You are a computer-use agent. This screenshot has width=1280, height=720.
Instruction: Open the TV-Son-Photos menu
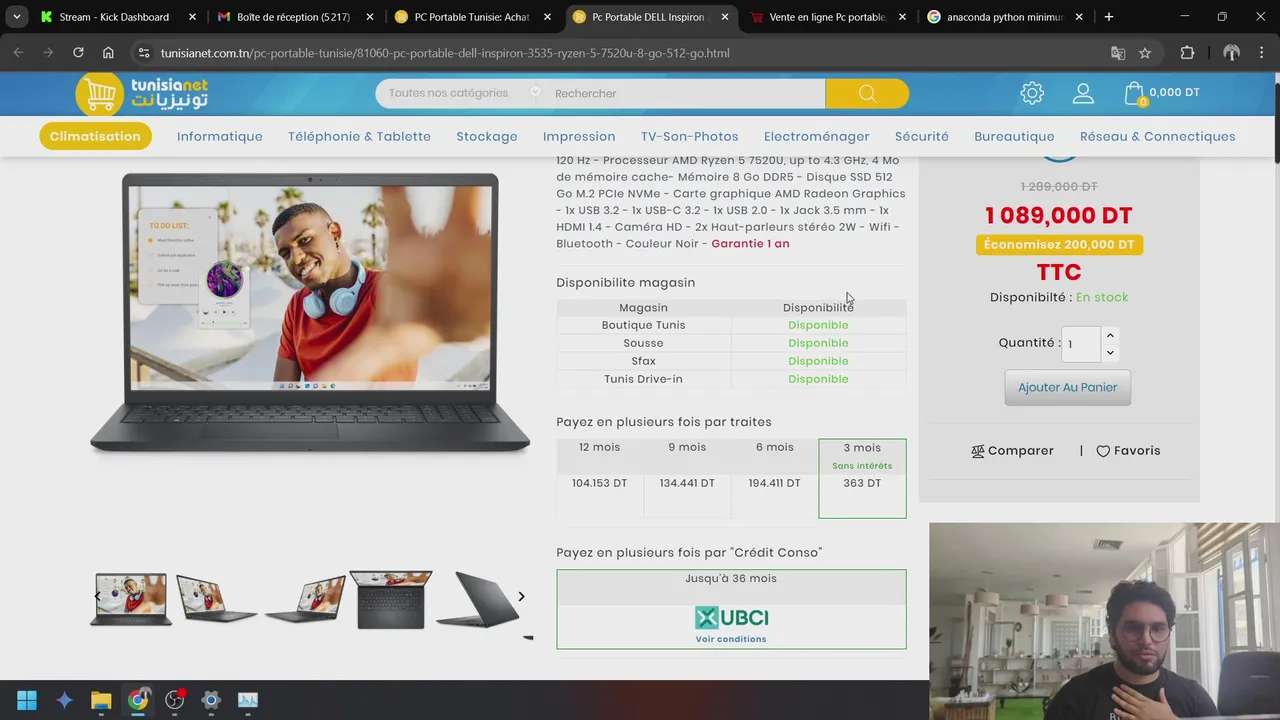pos(690,137)
